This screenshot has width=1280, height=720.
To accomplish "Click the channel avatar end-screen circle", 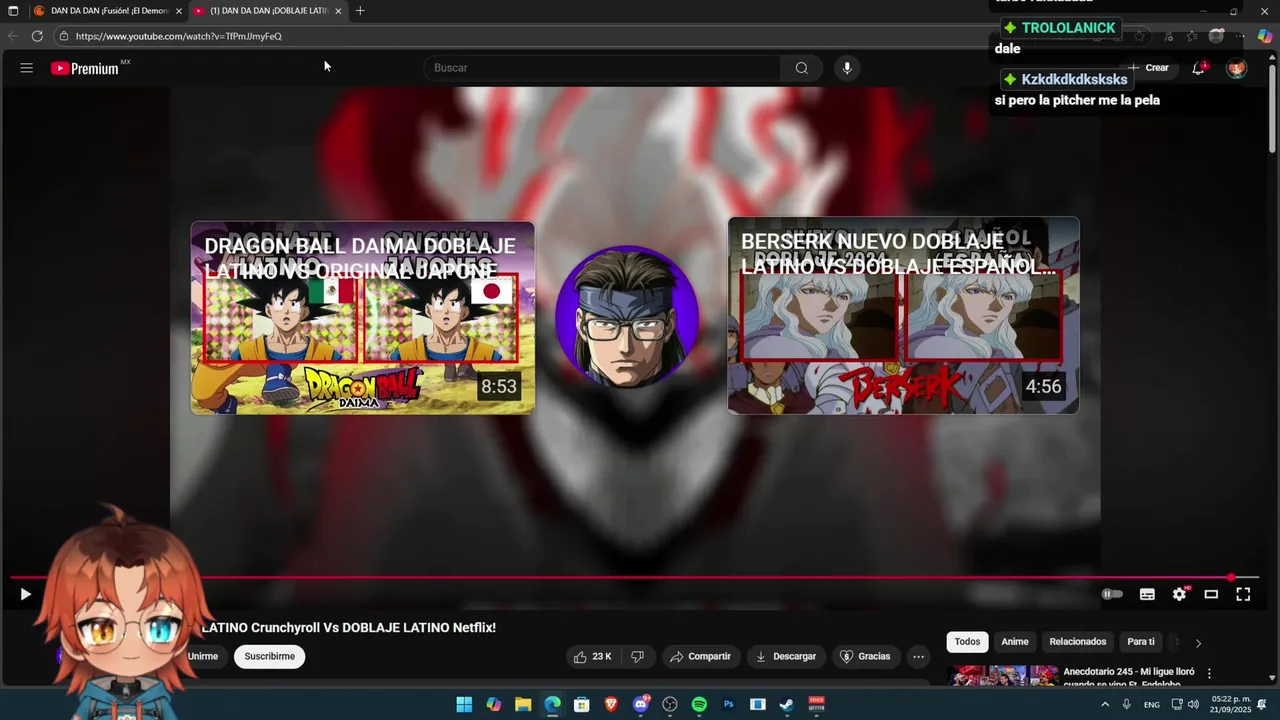I will tap(627, 317).
